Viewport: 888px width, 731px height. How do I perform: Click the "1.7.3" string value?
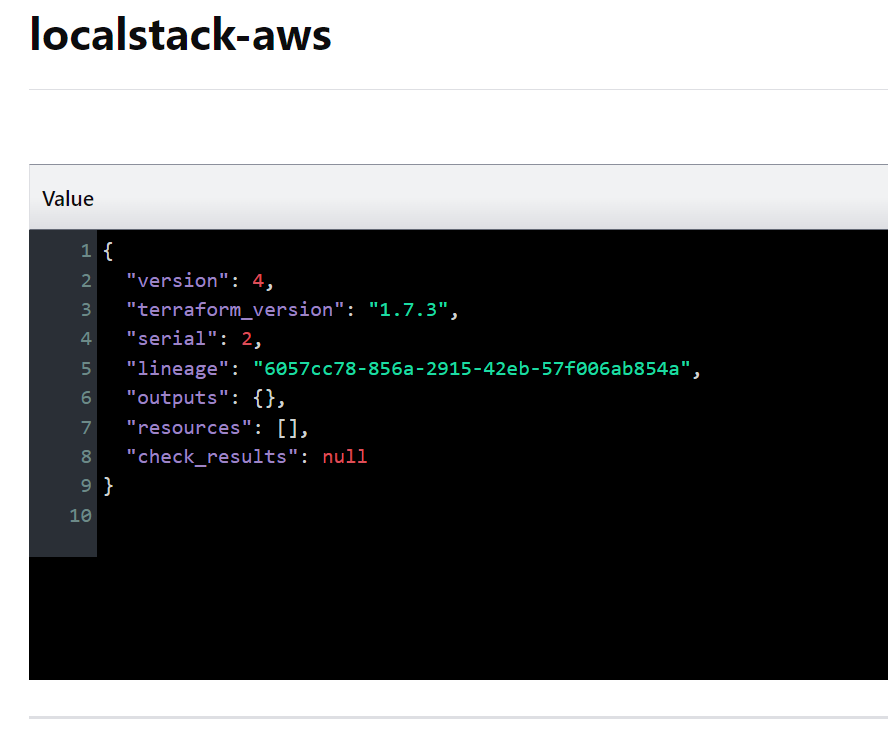click(408, 310)
